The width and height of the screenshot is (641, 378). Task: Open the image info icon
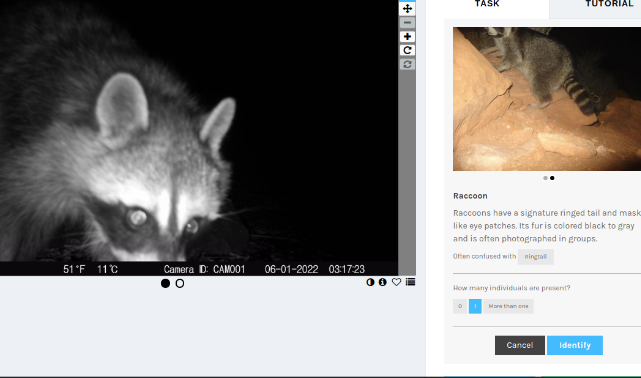383,282
